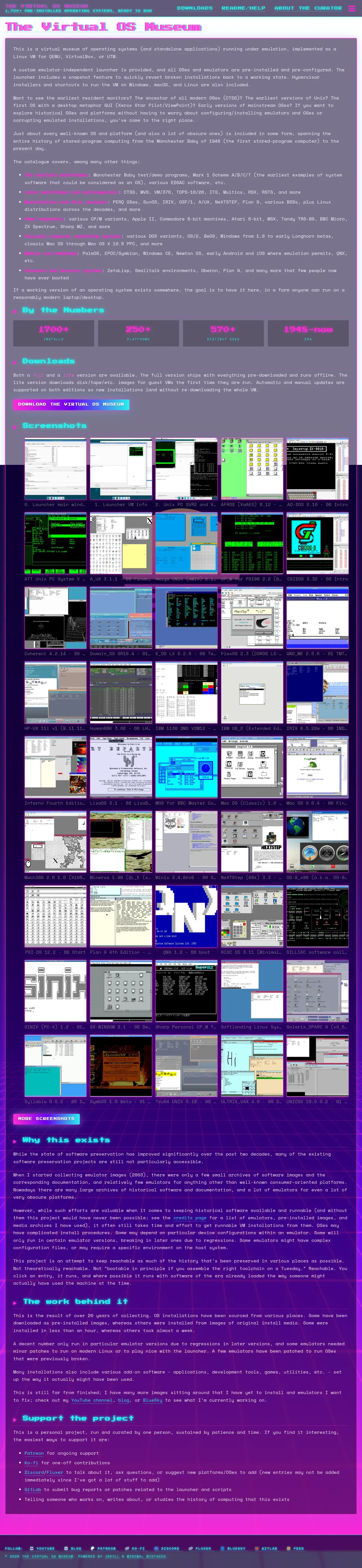Click the Download the Virtual OS Museum button
Image resolution: width=362 pixels, height=1568 pixels.
71,404
